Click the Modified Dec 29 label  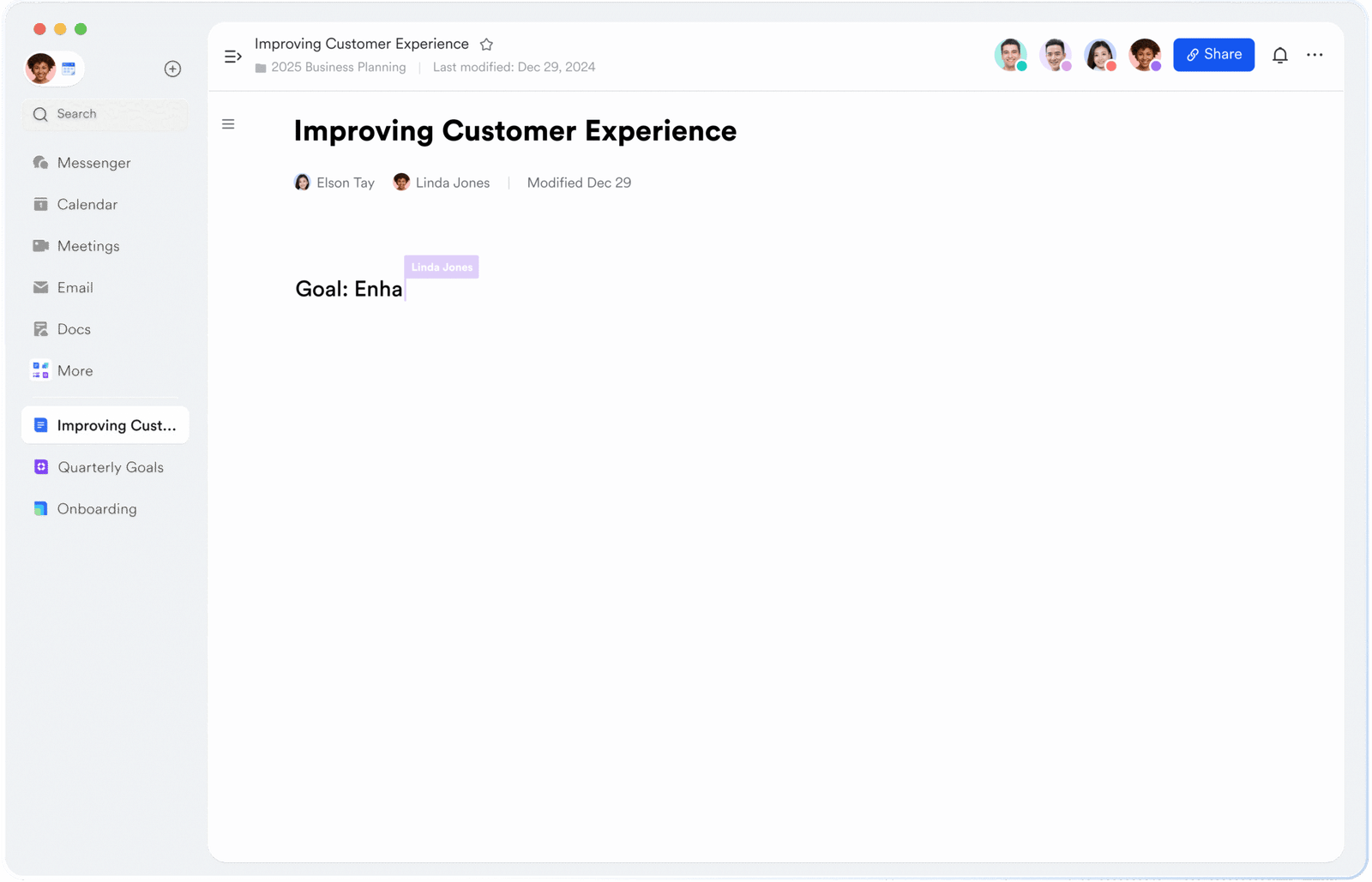[579, 183]
